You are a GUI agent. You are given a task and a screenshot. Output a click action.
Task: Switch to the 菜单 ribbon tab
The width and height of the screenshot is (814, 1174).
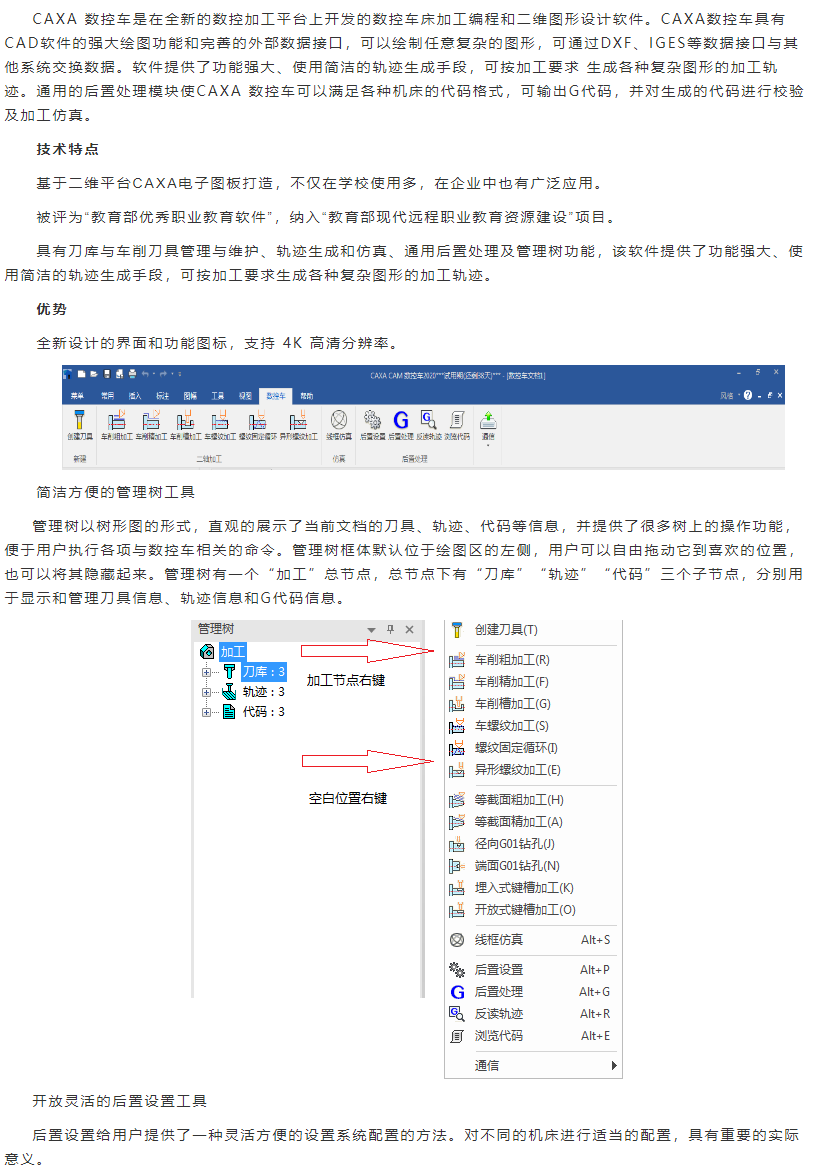click(x=77, y=396)
